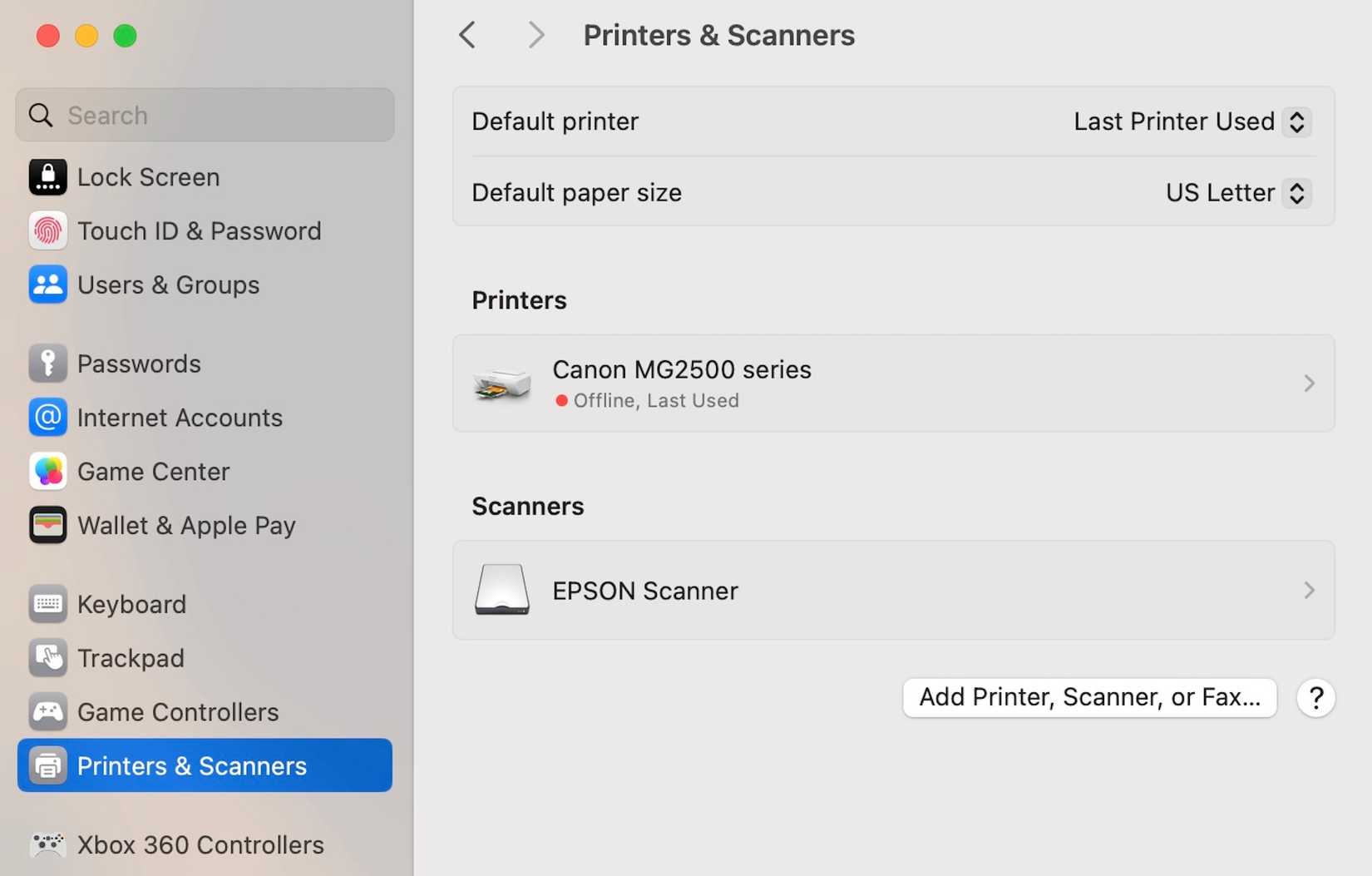Click the Offline, Last Used status text
Viewport: 1372px width, 876px height.
pos(656,401)
